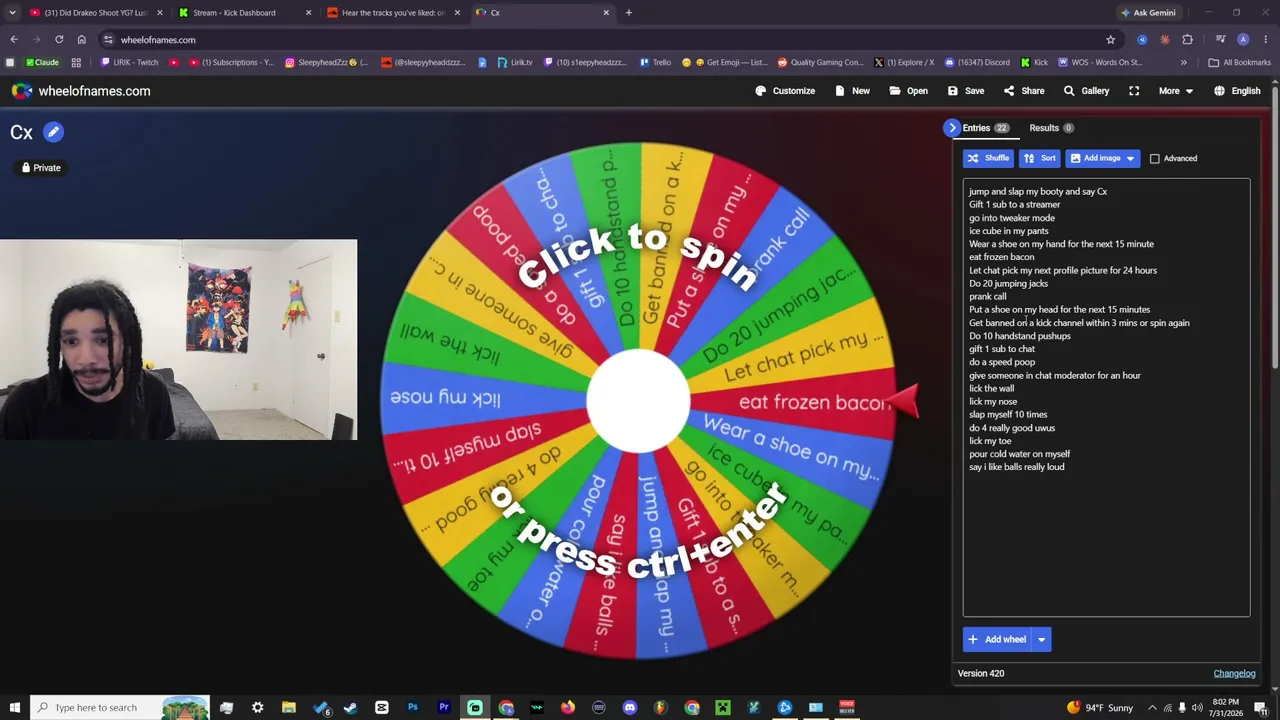This screenshot has width=1280, height=720.
Task: Shuffle the wheel entries
Action: pyautogui.click(x=988, y=158)
